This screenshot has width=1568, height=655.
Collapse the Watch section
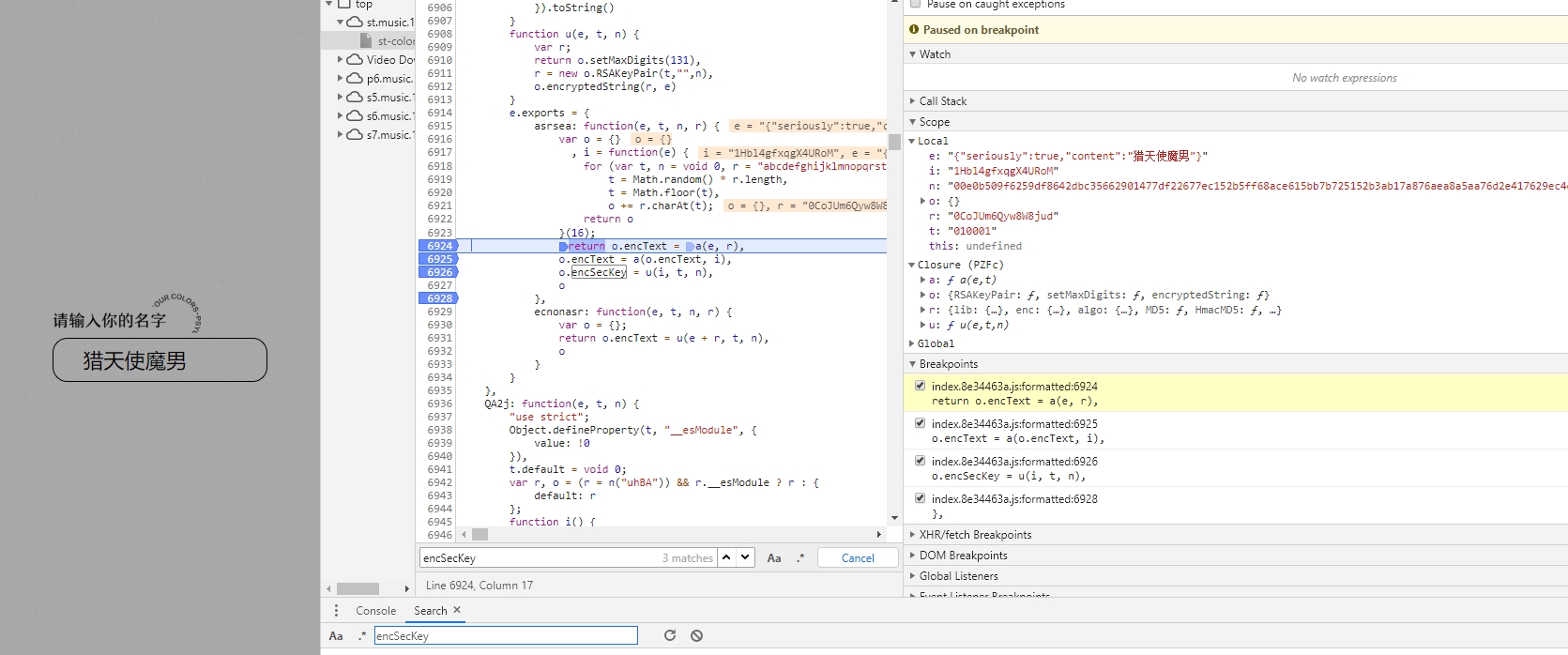point(934,54)
